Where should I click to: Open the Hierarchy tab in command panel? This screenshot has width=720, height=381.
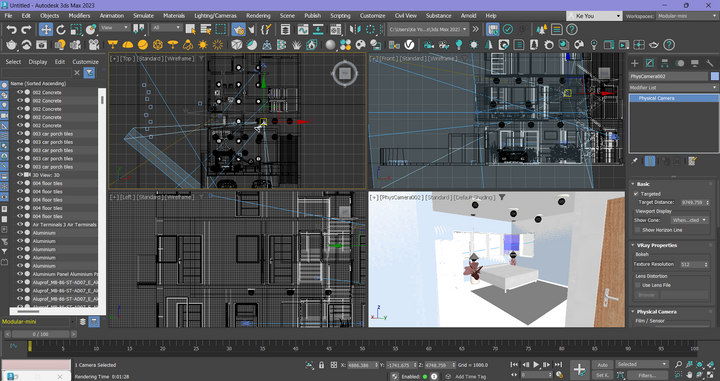664,63
